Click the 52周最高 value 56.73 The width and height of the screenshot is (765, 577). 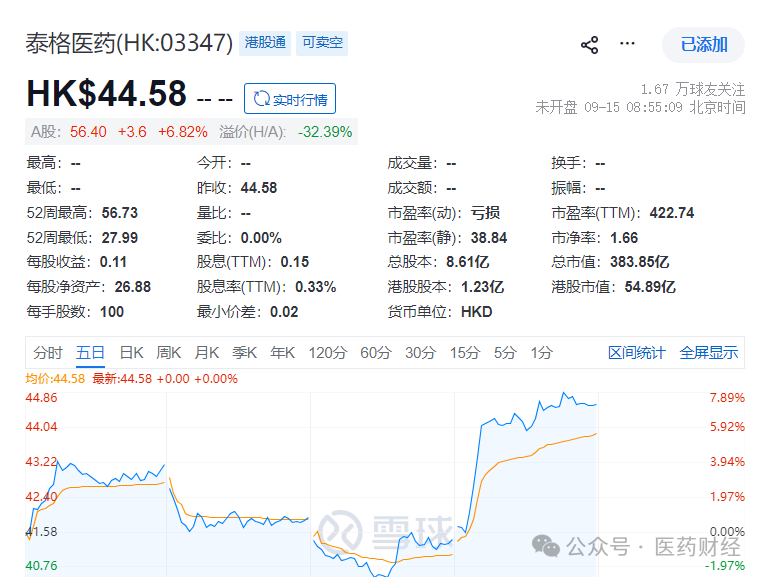coord(120,213)
